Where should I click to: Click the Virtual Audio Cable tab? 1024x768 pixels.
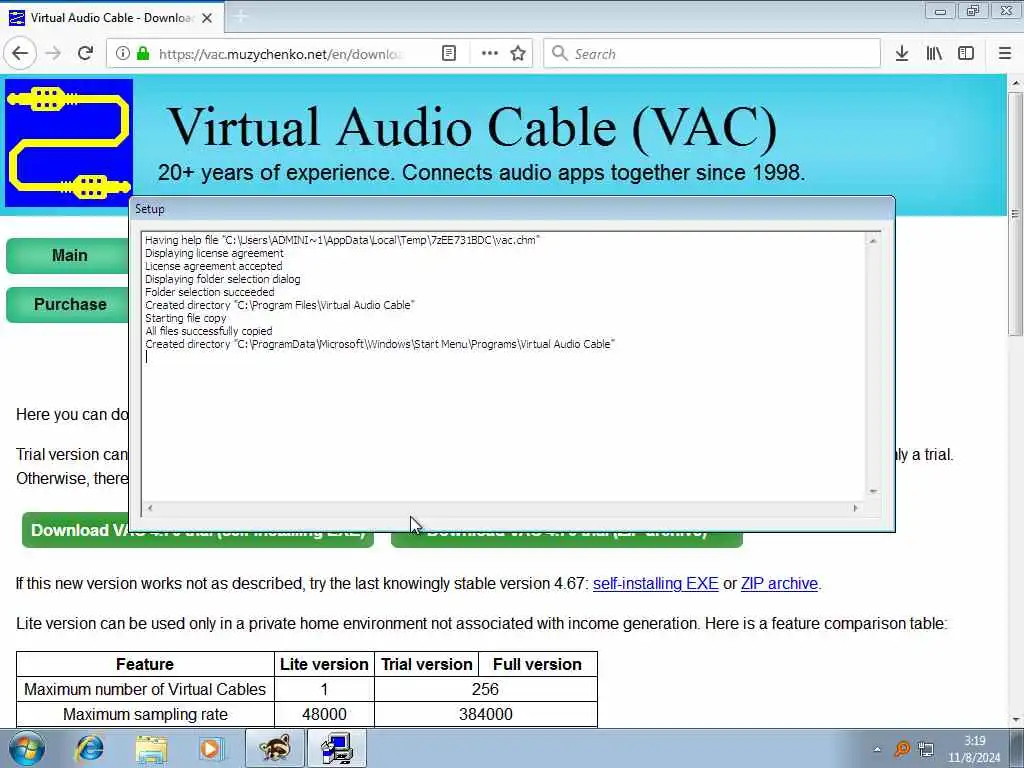click(111, 18)
